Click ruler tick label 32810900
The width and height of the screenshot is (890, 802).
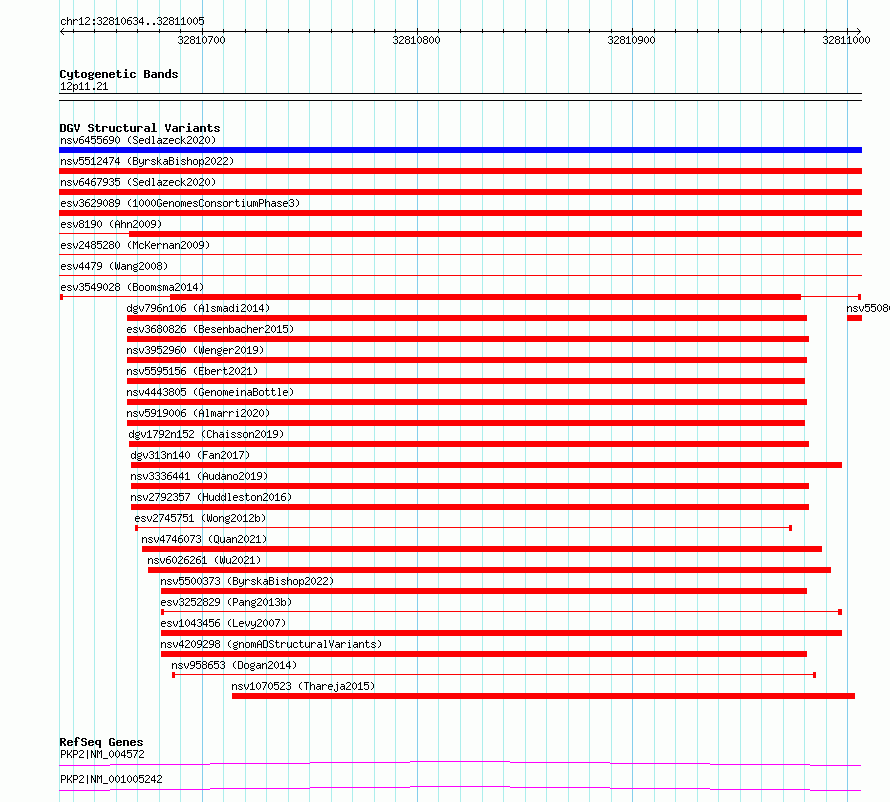[631, 40]
